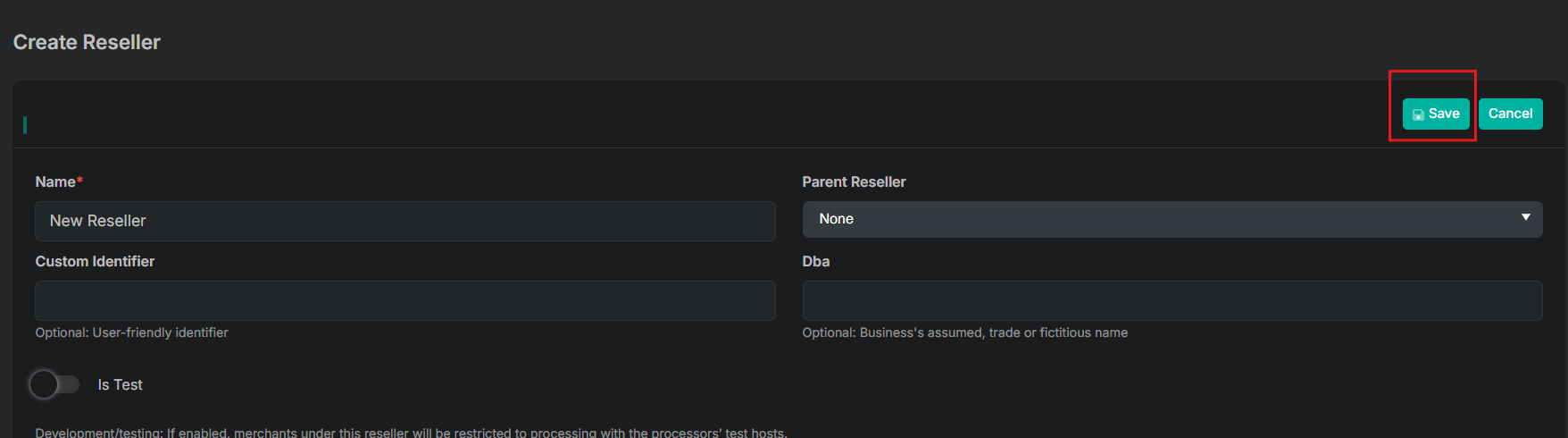Select the None value in Parent Reseller
The height and width of the screenshot is (438, 1568).
[837, 219]
